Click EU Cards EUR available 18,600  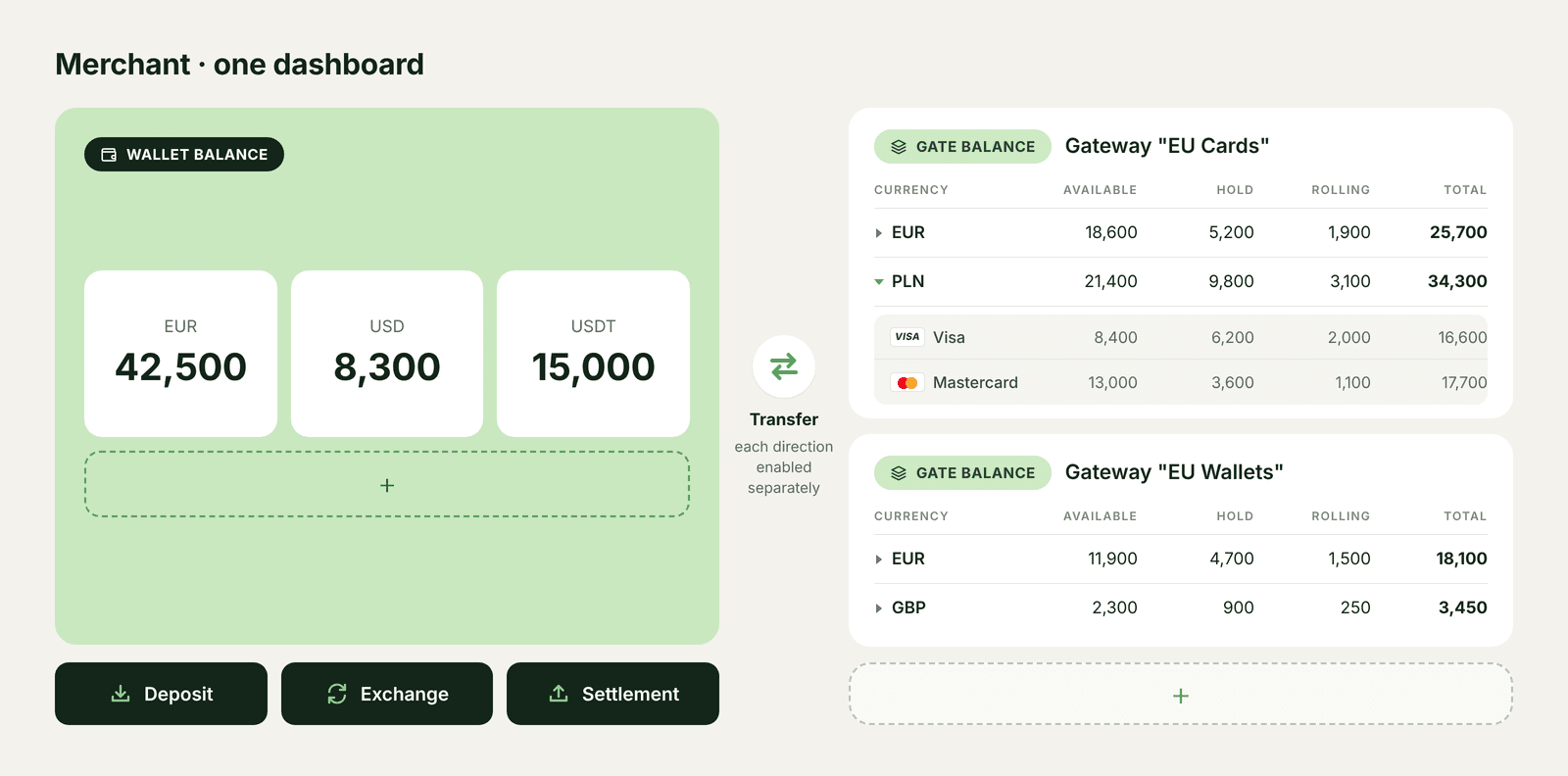point(1111,232)
